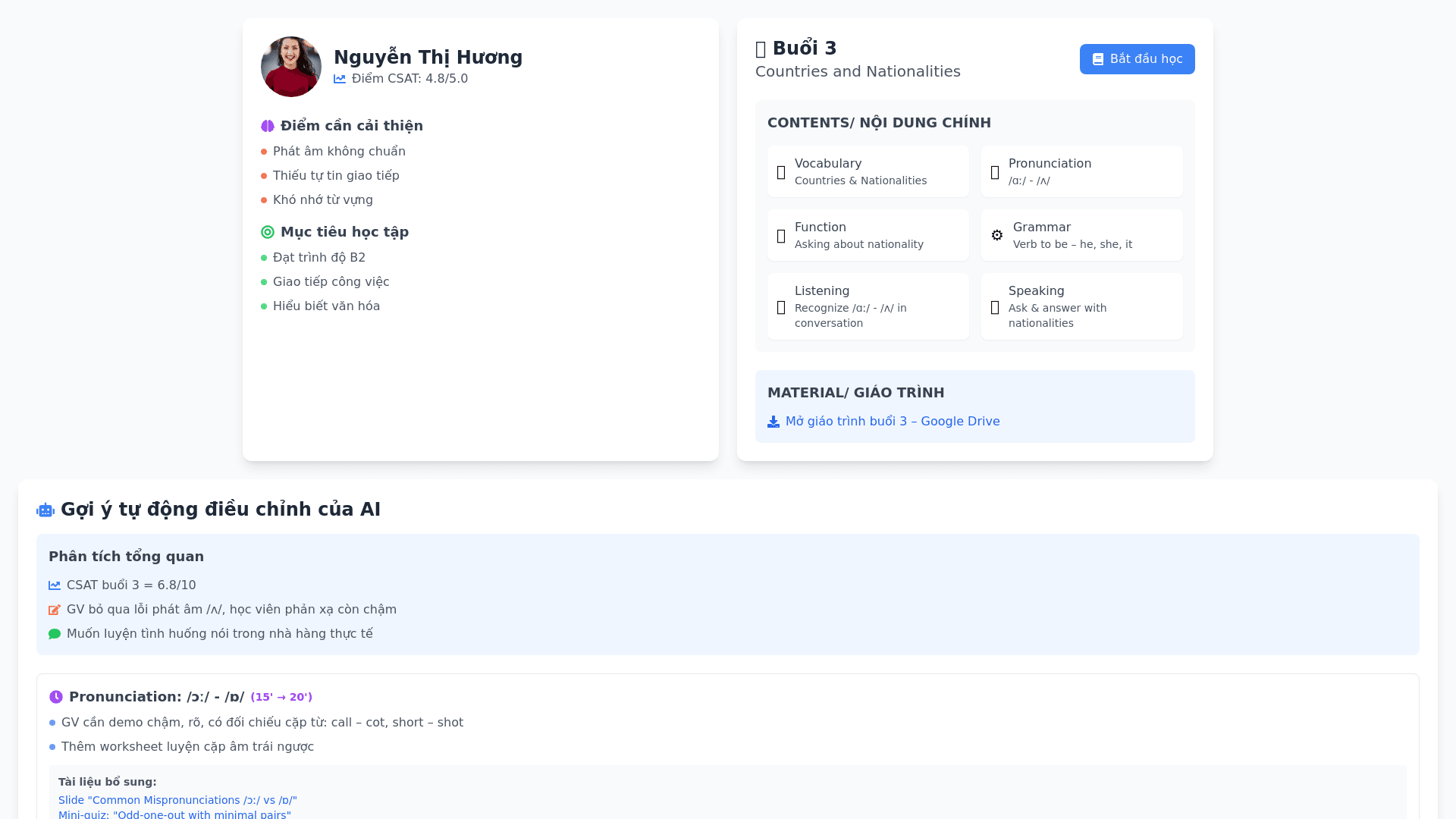Select the Speaking content card
The image size is (1456, 819).
tap(1081, 306)
